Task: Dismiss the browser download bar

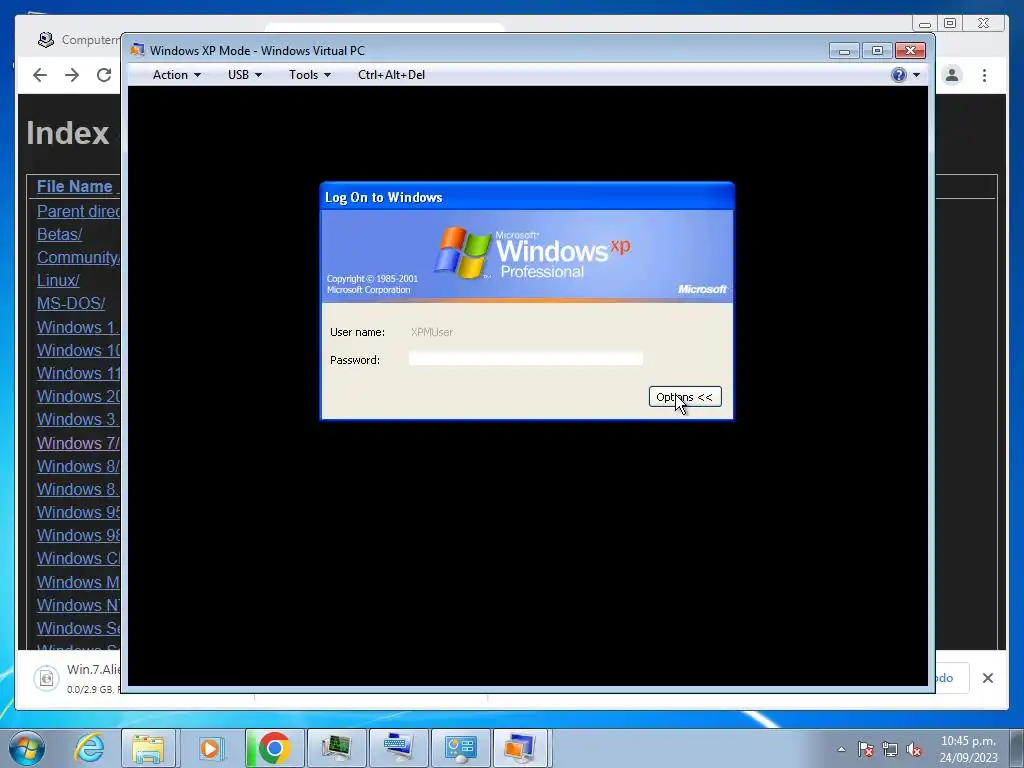Action: 988,678
